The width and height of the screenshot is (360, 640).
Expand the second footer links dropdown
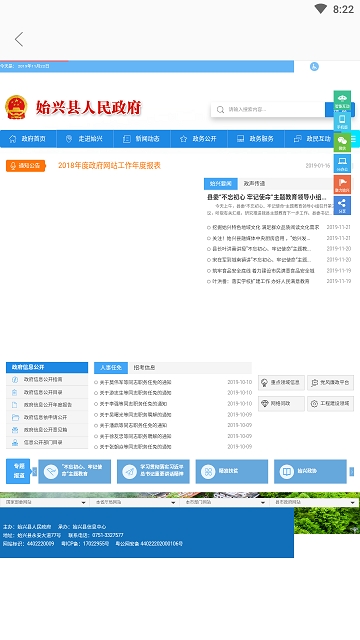135,502
